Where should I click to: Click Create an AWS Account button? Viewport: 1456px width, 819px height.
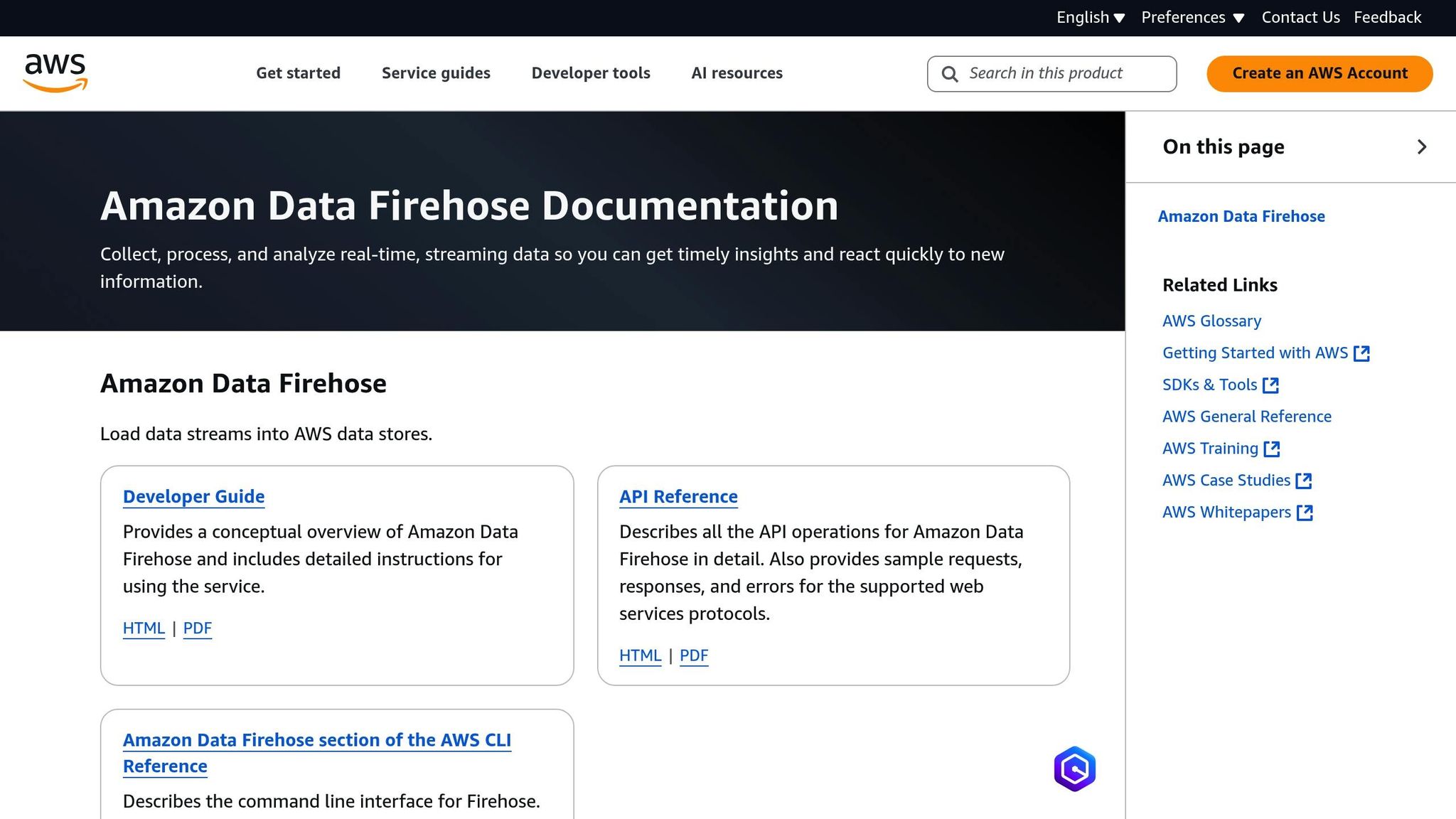pyautogui.click(x=1319, y=73)
